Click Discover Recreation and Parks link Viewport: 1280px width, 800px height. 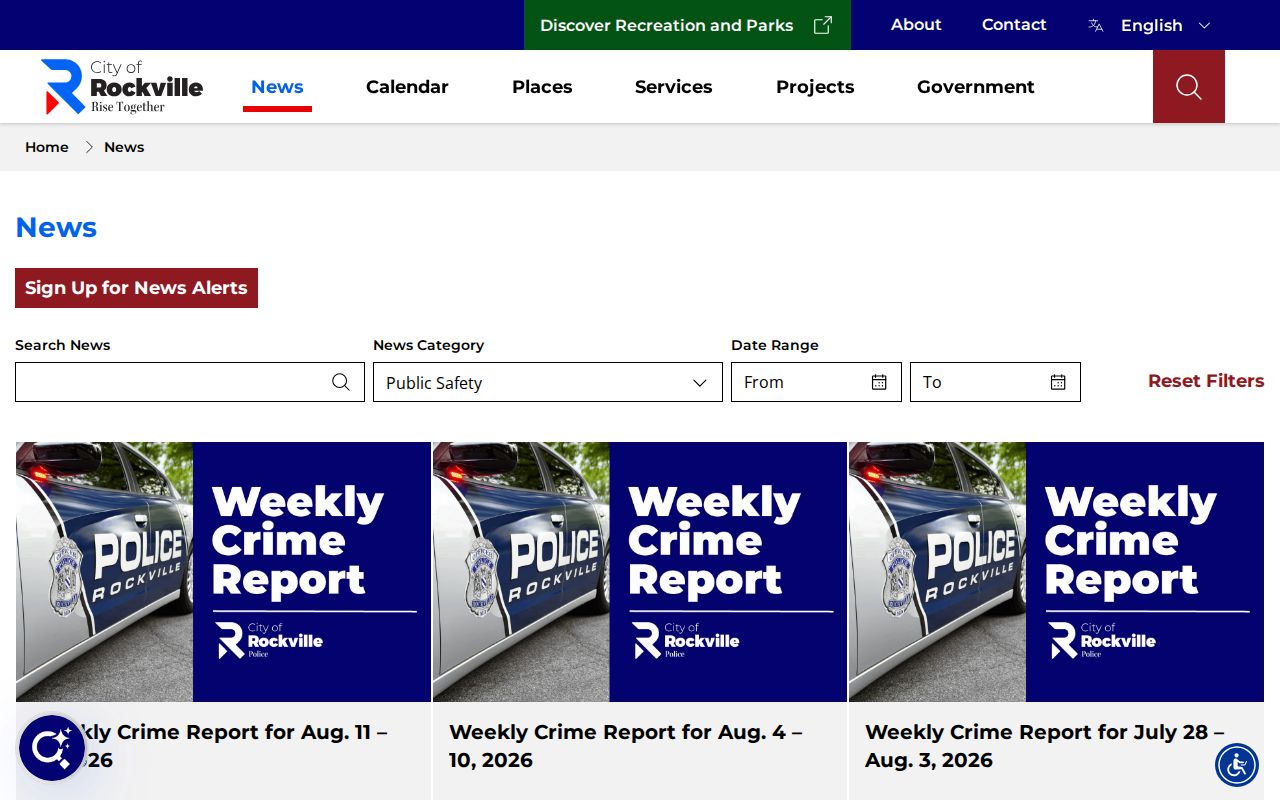(687, 25)
